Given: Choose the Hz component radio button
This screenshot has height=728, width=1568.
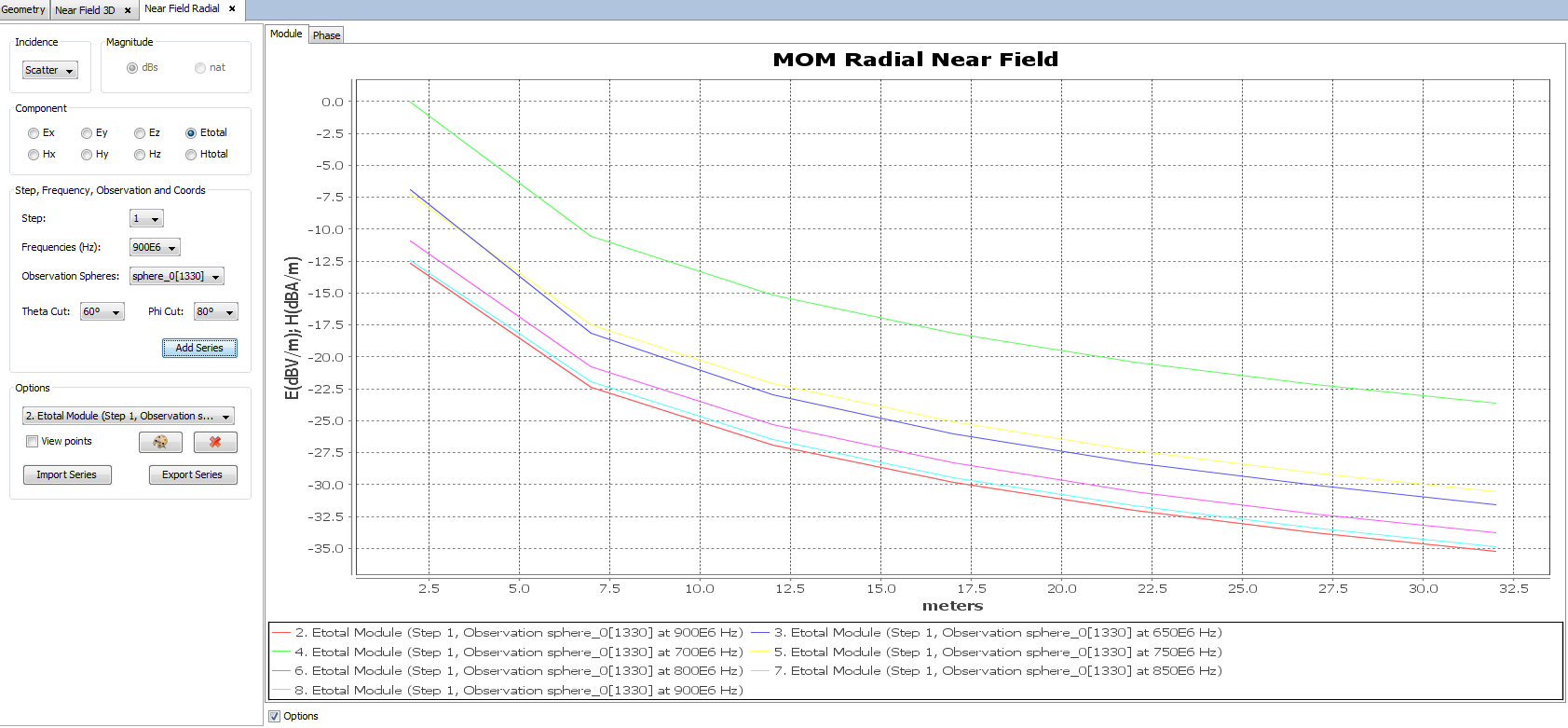Looking at the screenshot, I should pos(140,155).
